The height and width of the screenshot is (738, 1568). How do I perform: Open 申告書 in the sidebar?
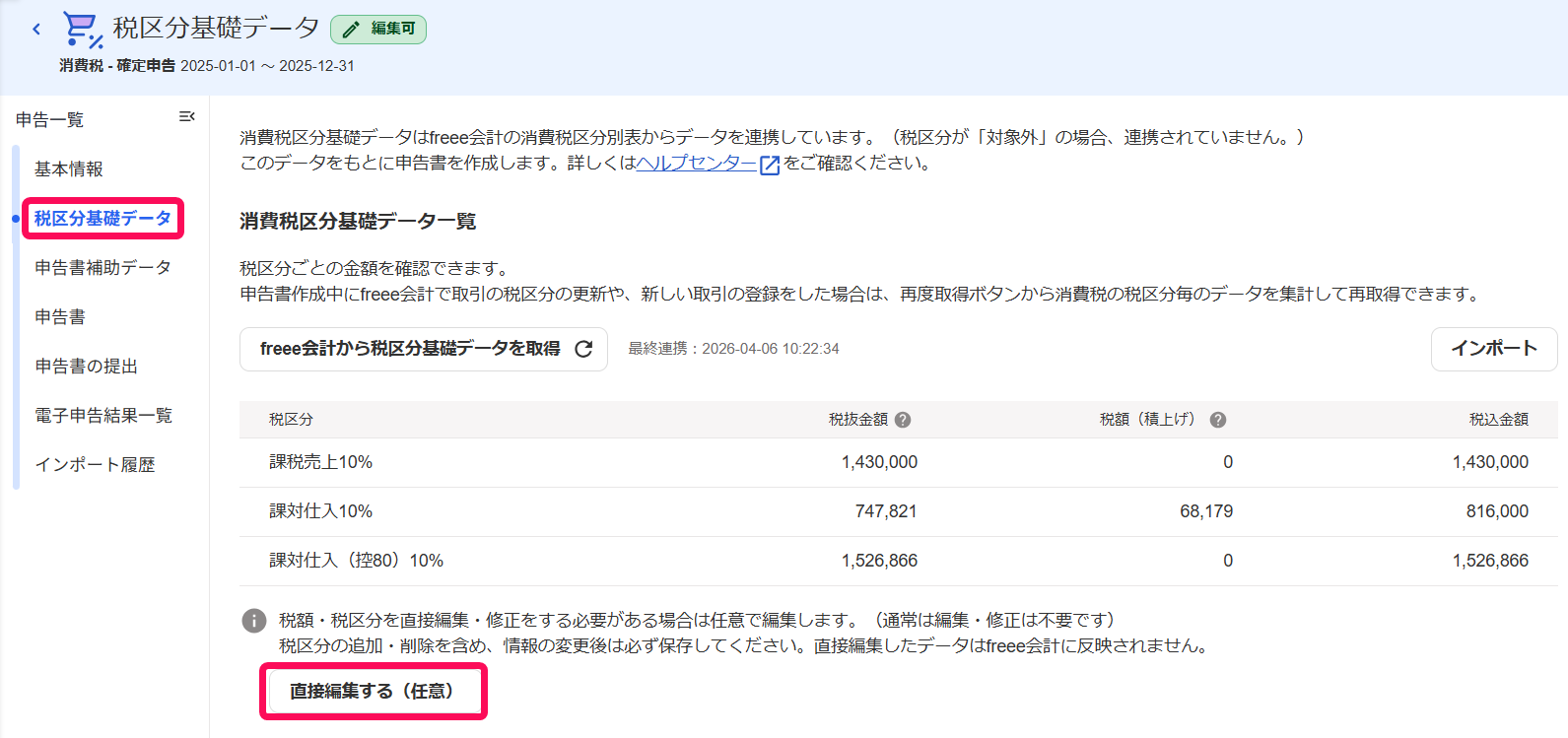[x=60, y=317]
